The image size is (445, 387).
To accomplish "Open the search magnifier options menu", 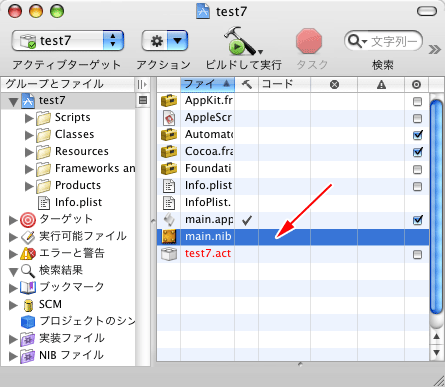I will tap(357, 41).
